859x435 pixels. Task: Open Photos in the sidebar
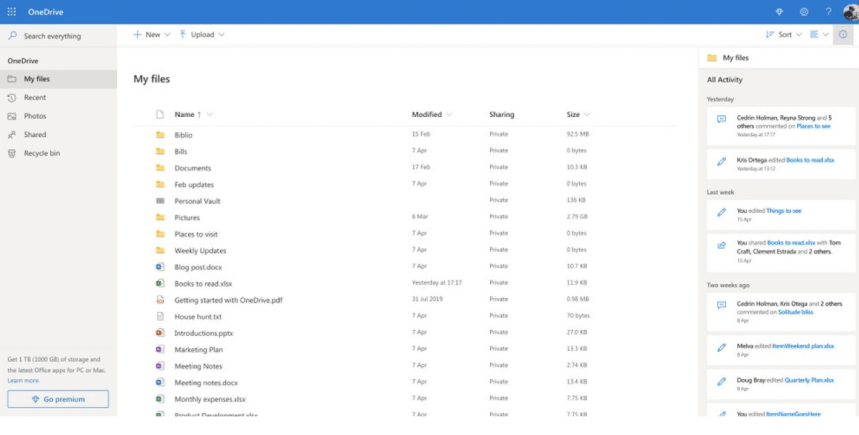click(x=58, y=116)
